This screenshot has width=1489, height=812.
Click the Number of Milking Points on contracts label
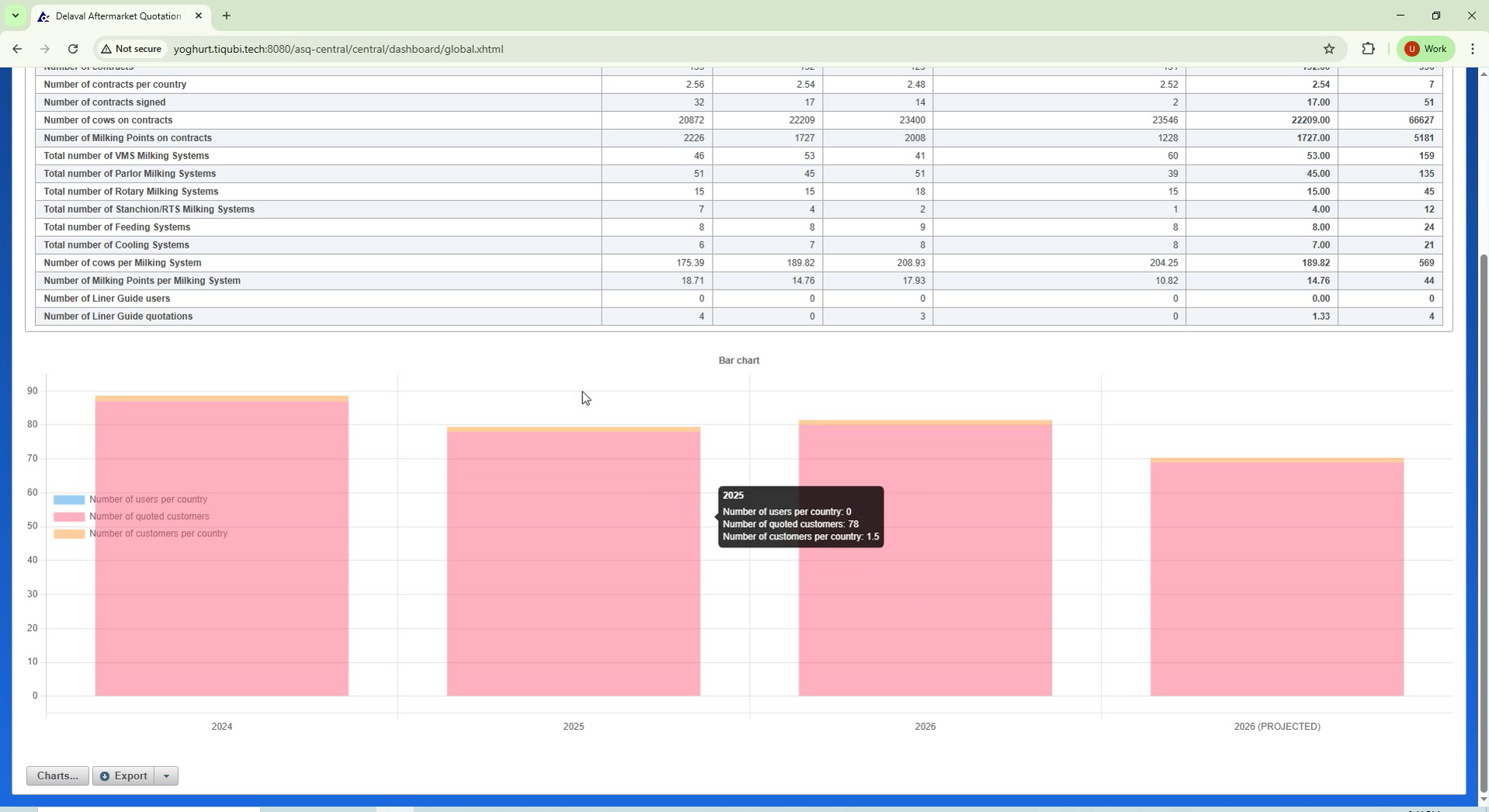128,138
